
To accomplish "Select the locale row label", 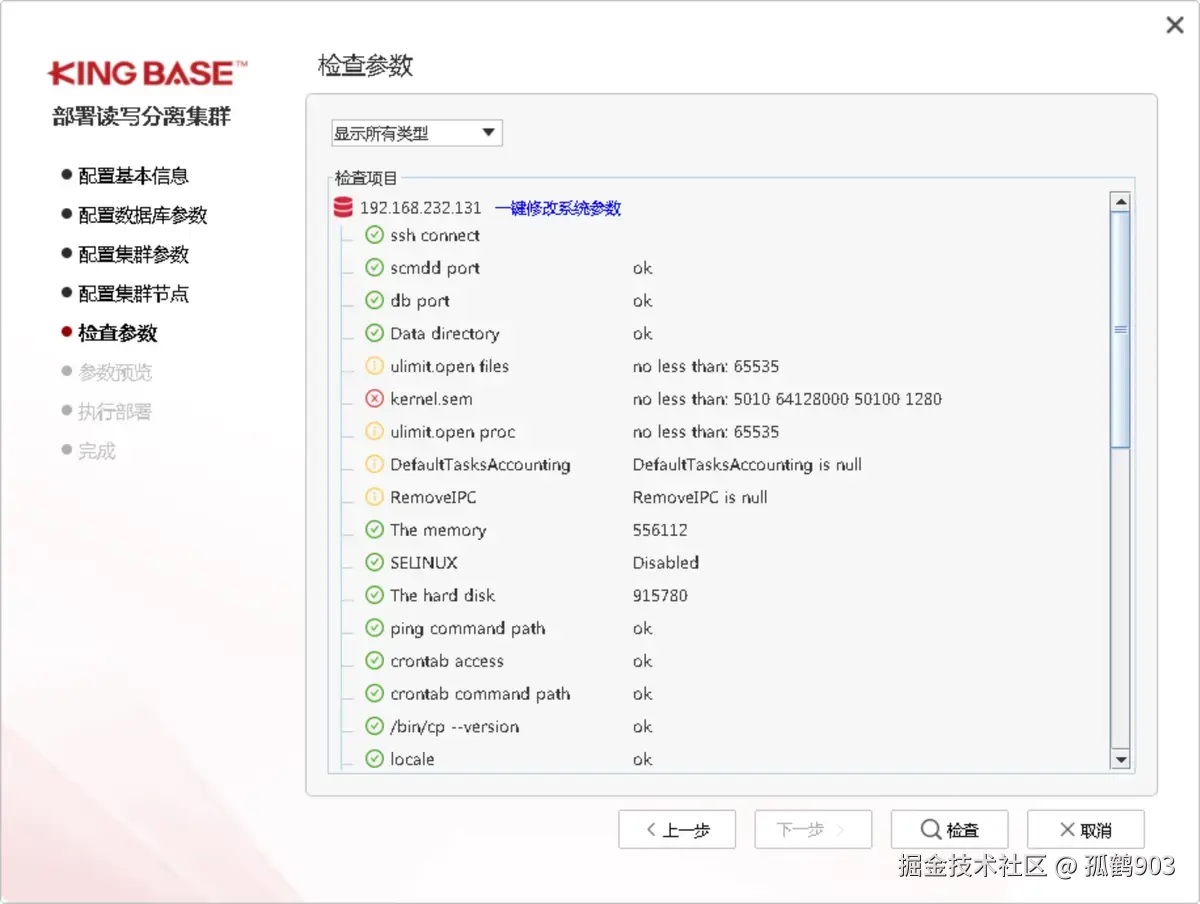I will click(x=412, y=759).
